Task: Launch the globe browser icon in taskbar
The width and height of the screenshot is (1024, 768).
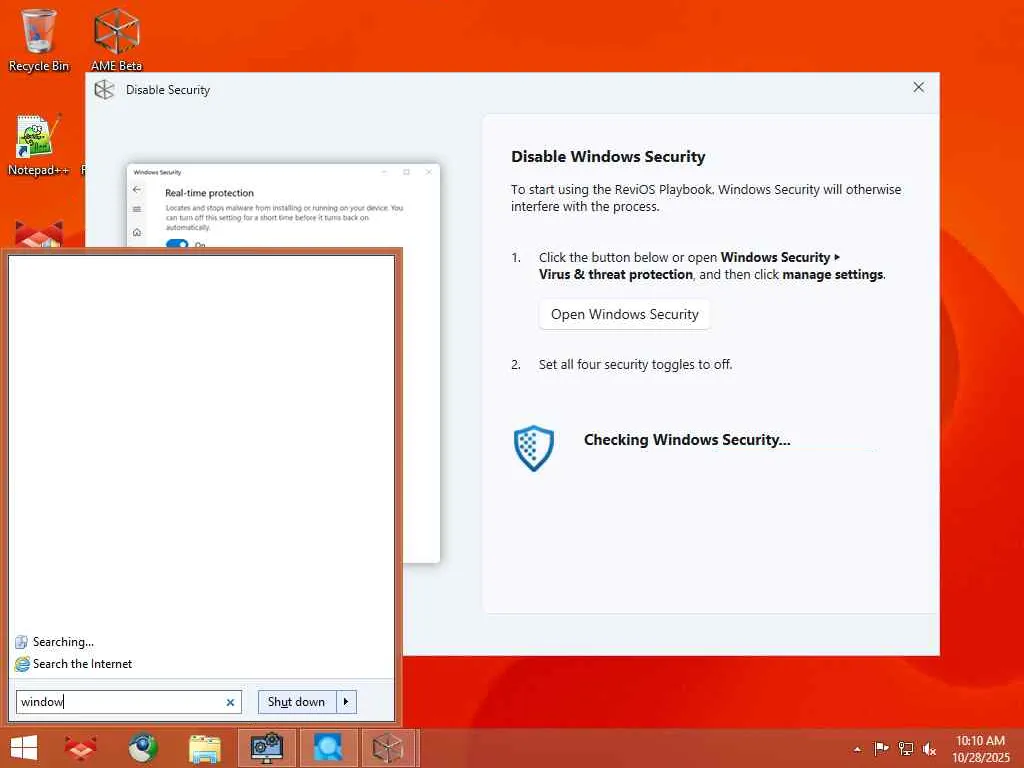Action: point(142,748)
